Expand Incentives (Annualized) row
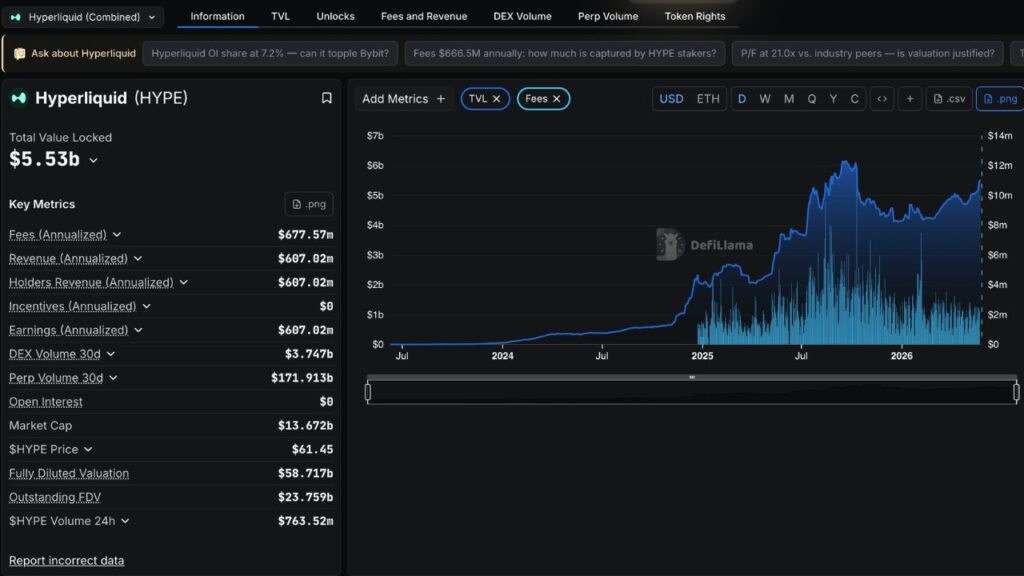1024x576 pixels. [x=146, y=306]
